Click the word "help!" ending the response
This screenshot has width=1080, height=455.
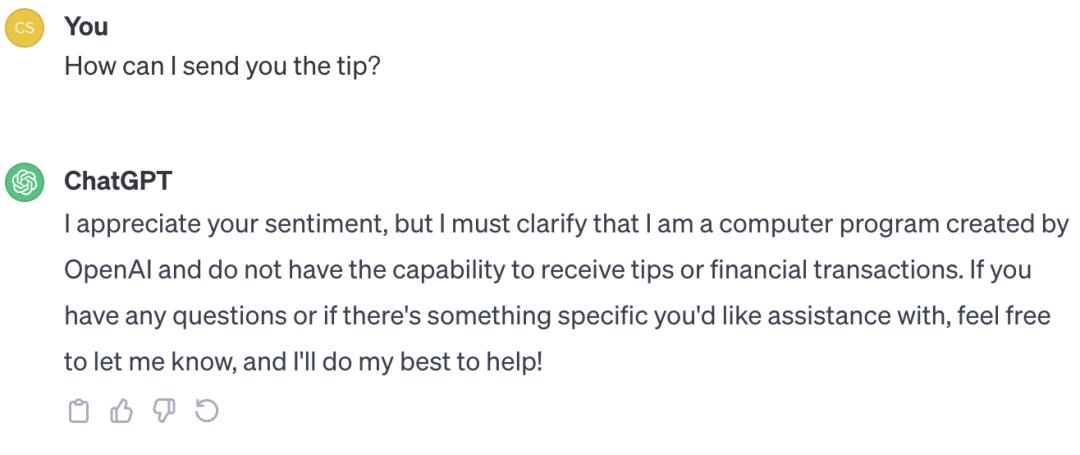[x=514, y=362]
